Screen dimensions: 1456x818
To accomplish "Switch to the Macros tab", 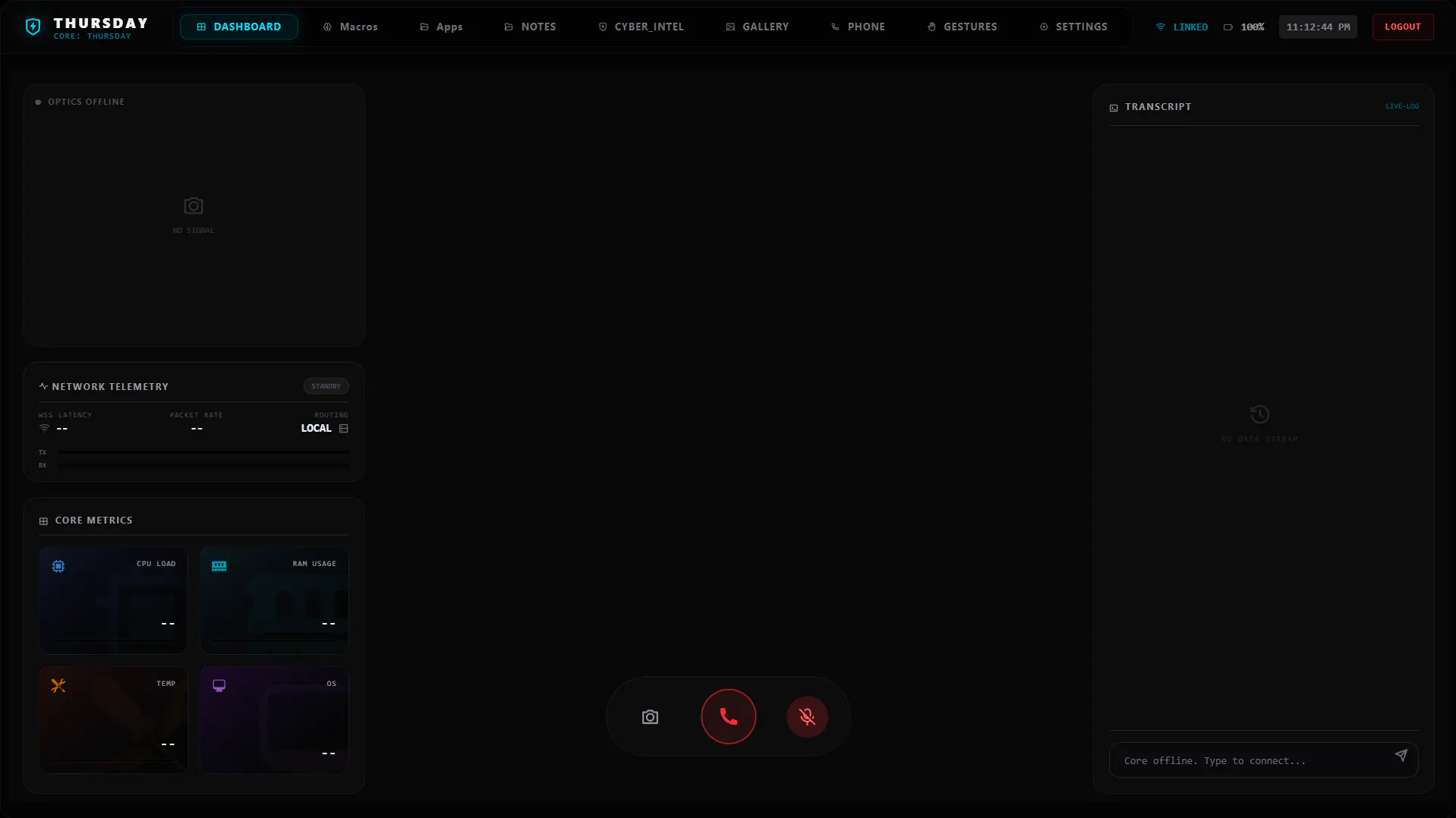I will pos(350,27).
